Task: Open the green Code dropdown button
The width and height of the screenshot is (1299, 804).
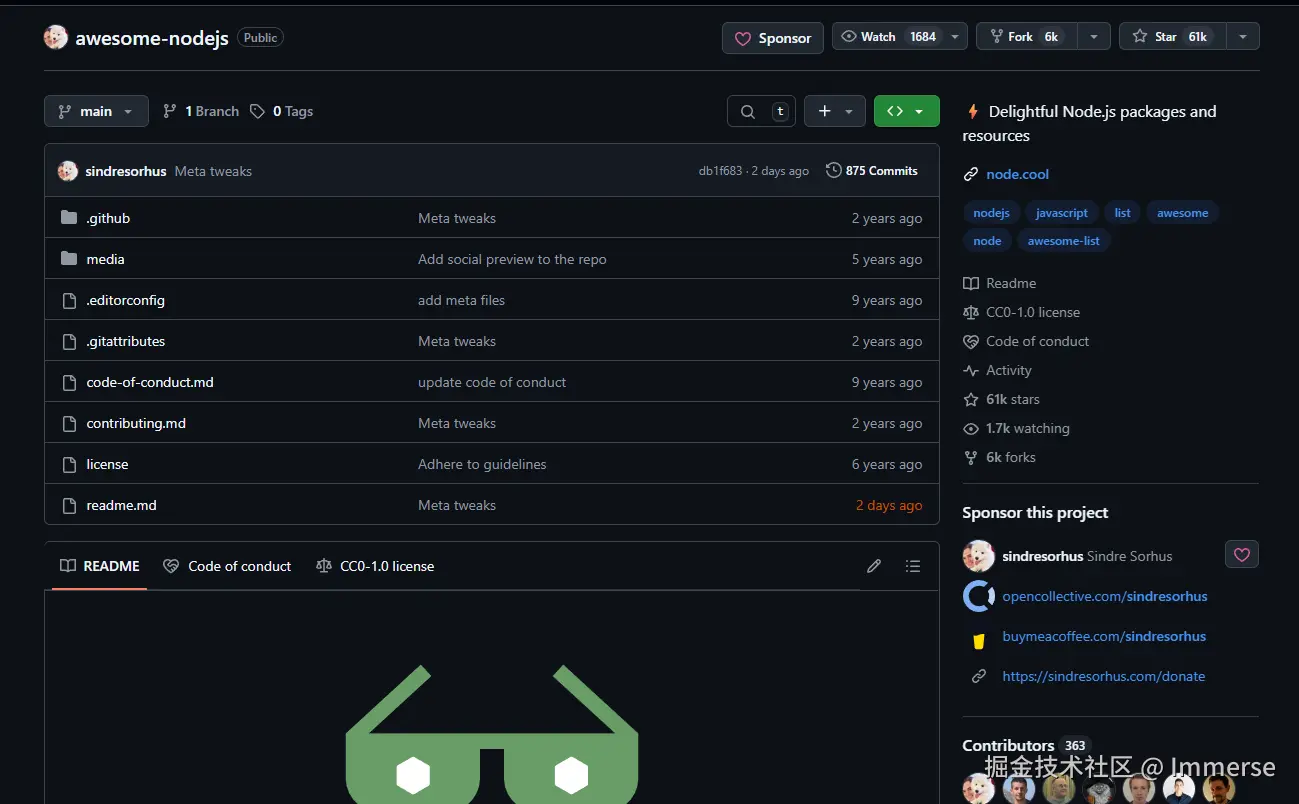Action: coord(907,111)
